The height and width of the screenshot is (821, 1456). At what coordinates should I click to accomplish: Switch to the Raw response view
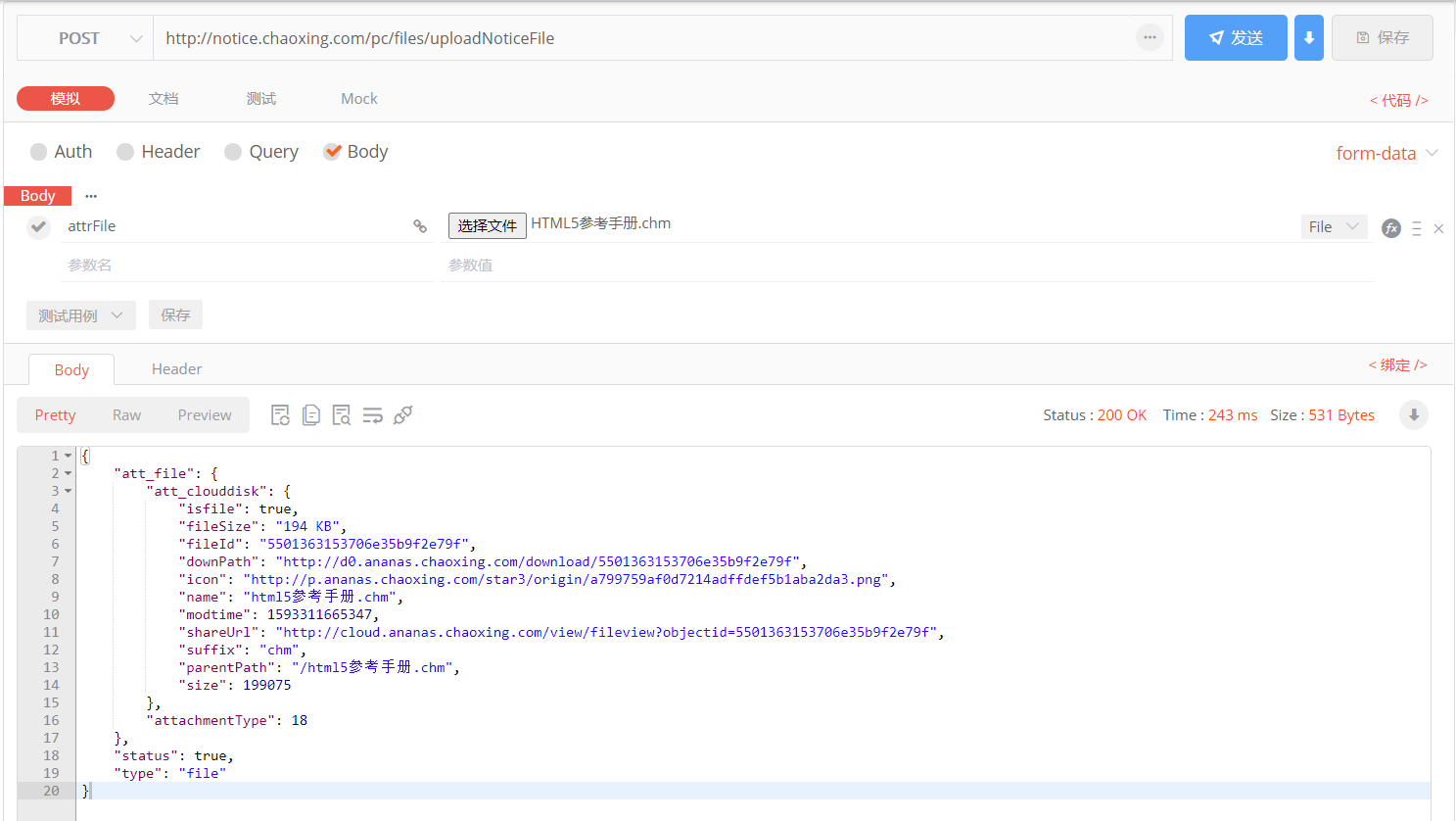click(x=126, y=415)
